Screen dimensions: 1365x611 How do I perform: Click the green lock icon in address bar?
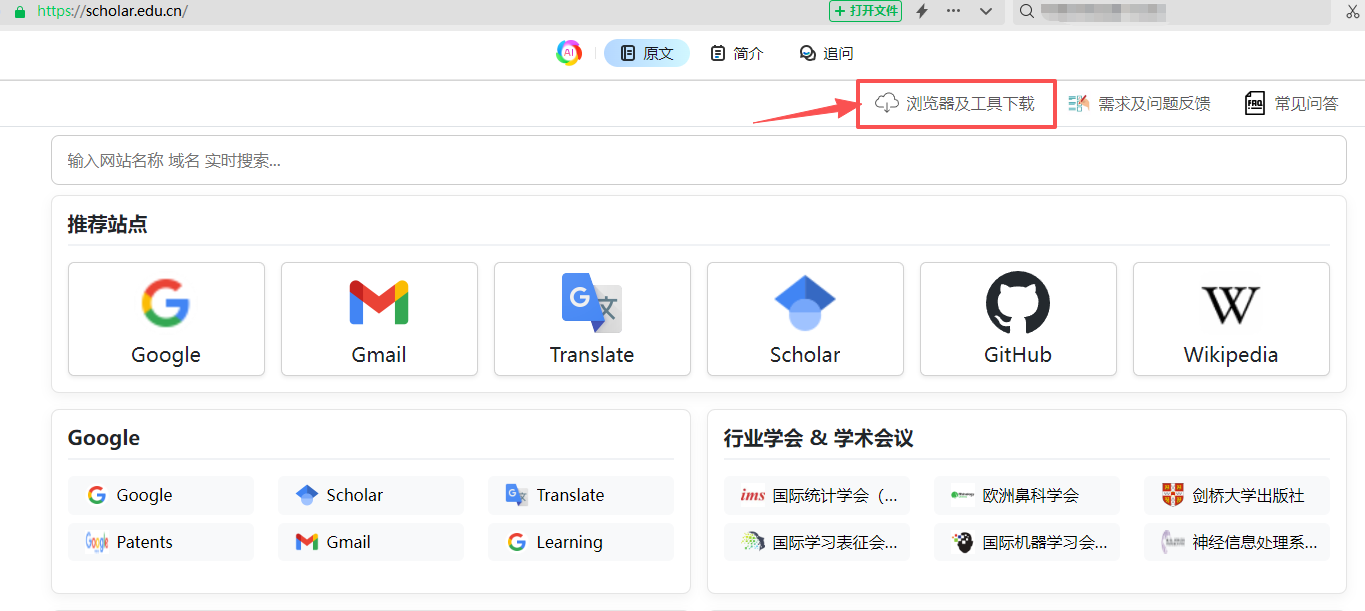coord(21,11)
